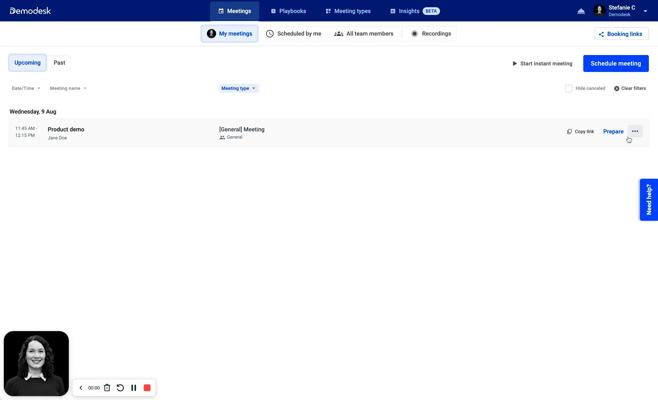
Task: Switch to the Past meetings tab
Action: tap(59, 63)
